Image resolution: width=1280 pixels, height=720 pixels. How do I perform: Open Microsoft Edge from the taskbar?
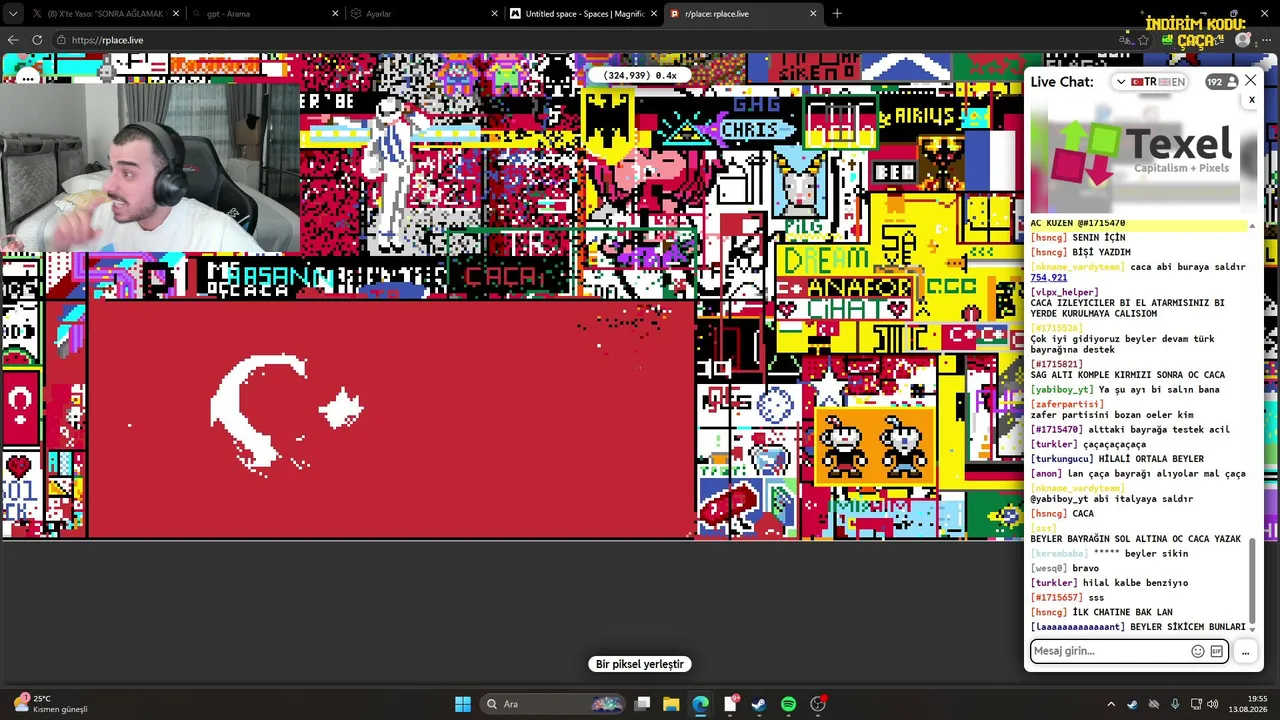(701, 704)
